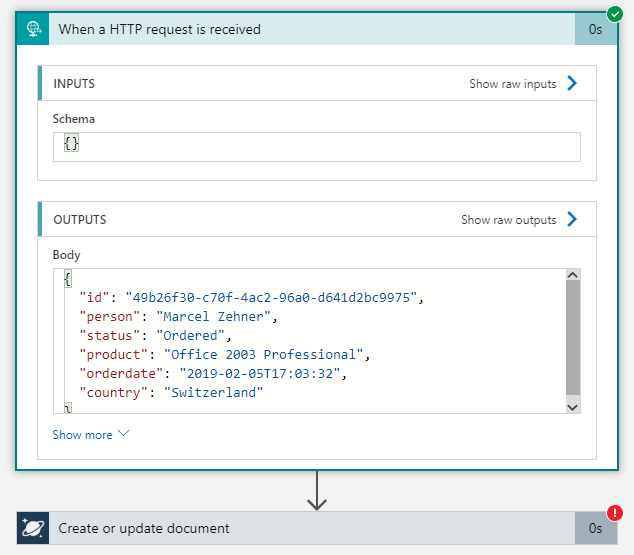Expand the 'Create or update document' step
This screenshot has width=634, height=555.
(x=300, y=528)
